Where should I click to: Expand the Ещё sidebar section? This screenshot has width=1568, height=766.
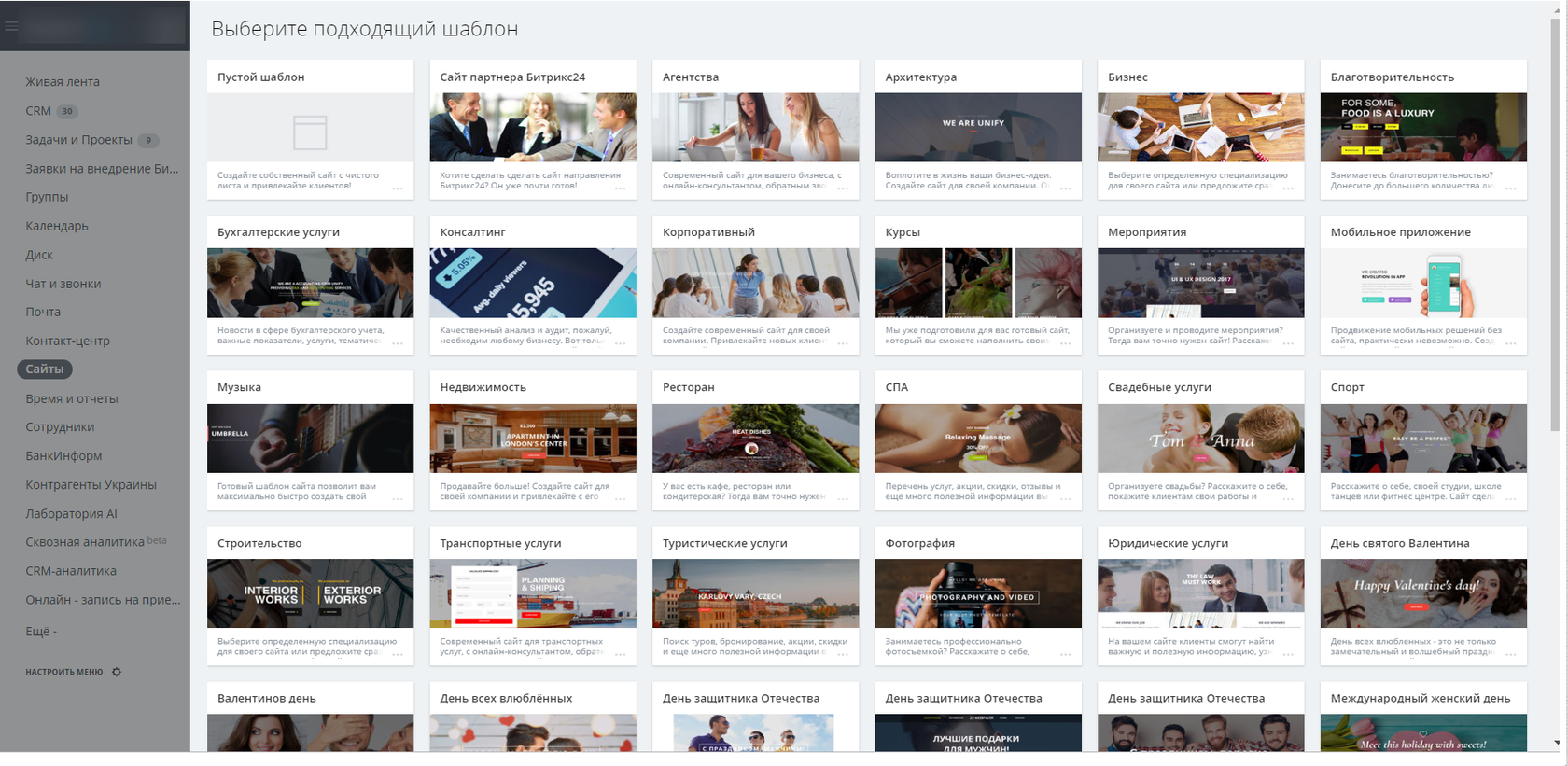41,632
